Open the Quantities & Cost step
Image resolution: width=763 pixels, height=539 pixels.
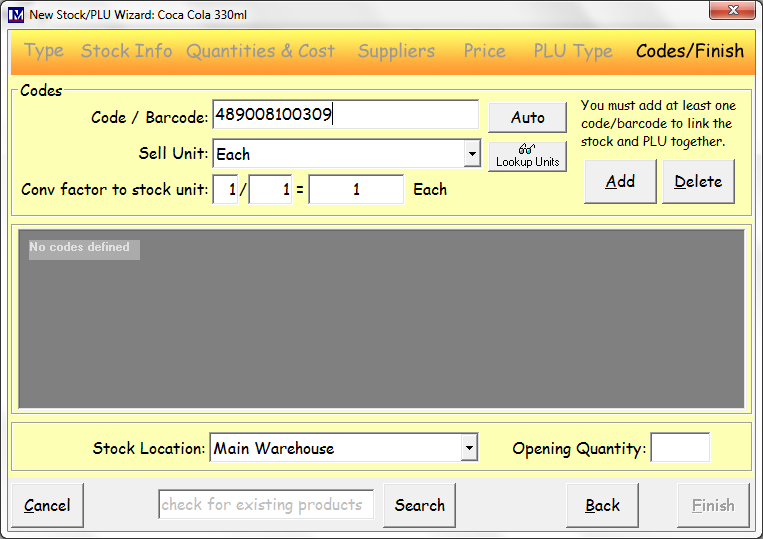[261, 51]
